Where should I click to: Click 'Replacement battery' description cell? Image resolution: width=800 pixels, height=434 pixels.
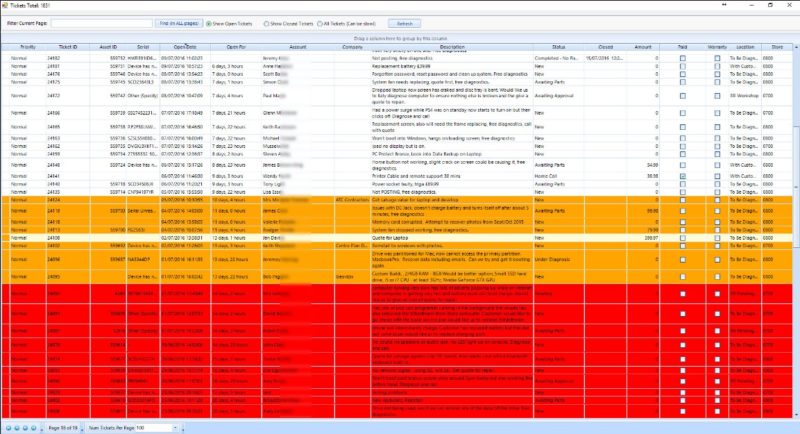[452, 66]
